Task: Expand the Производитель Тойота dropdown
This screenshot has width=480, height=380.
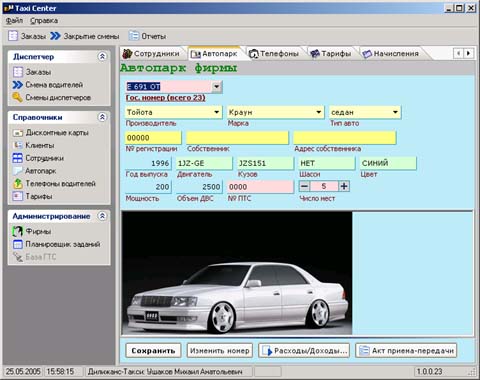Action: (x=217, y=112)
